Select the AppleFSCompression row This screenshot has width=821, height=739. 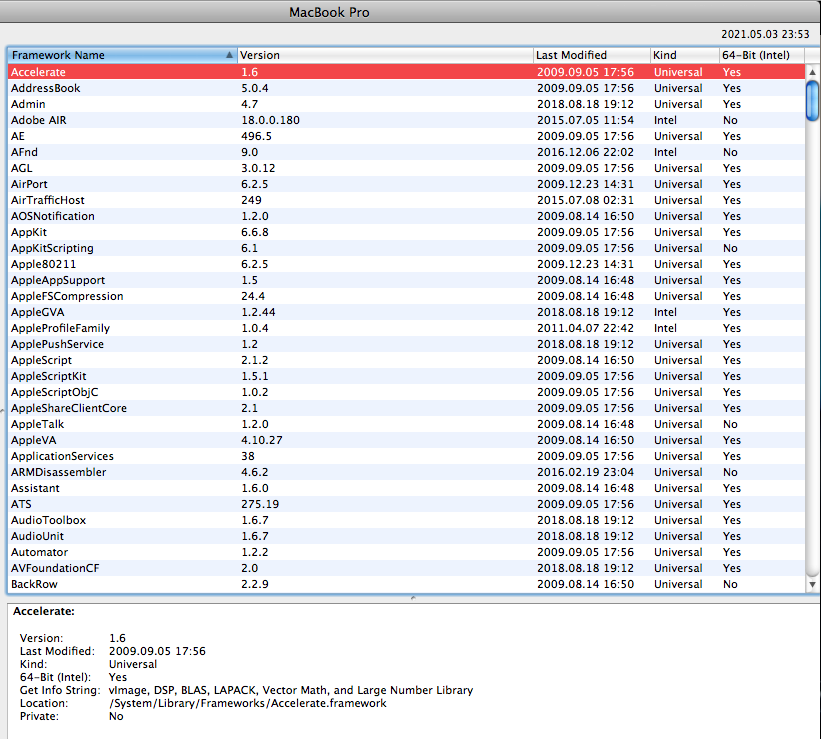pos(406,296)
